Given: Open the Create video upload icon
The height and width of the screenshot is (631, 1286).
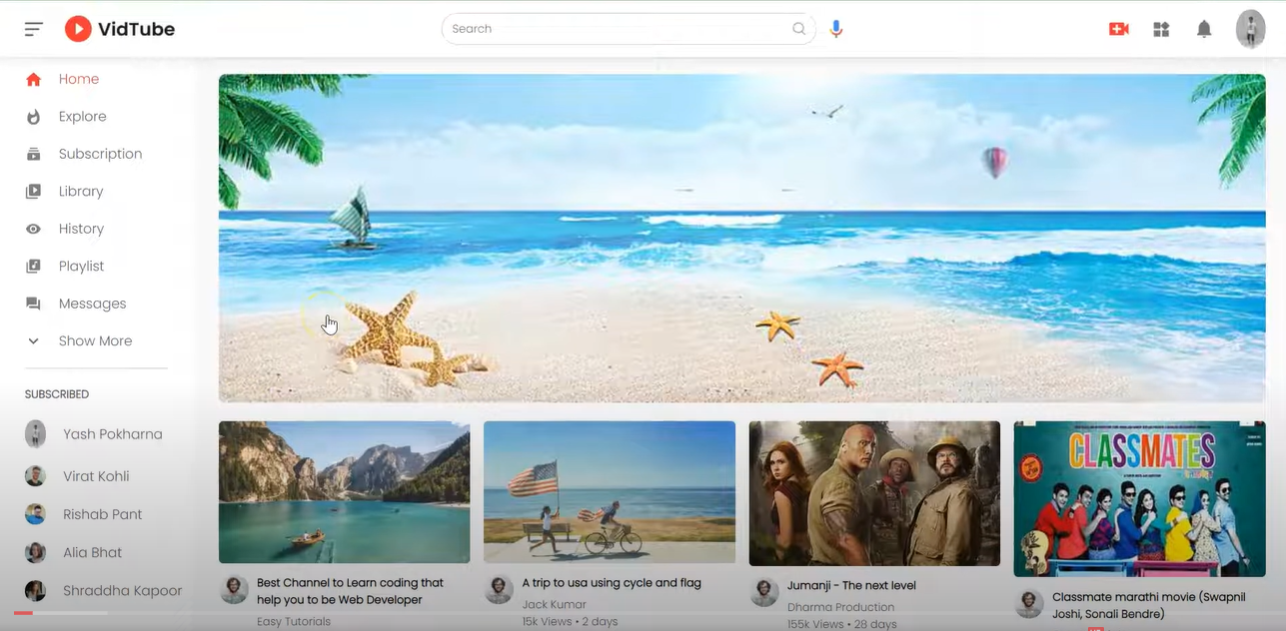Looking at the screenshot, I should [1119, 29].
